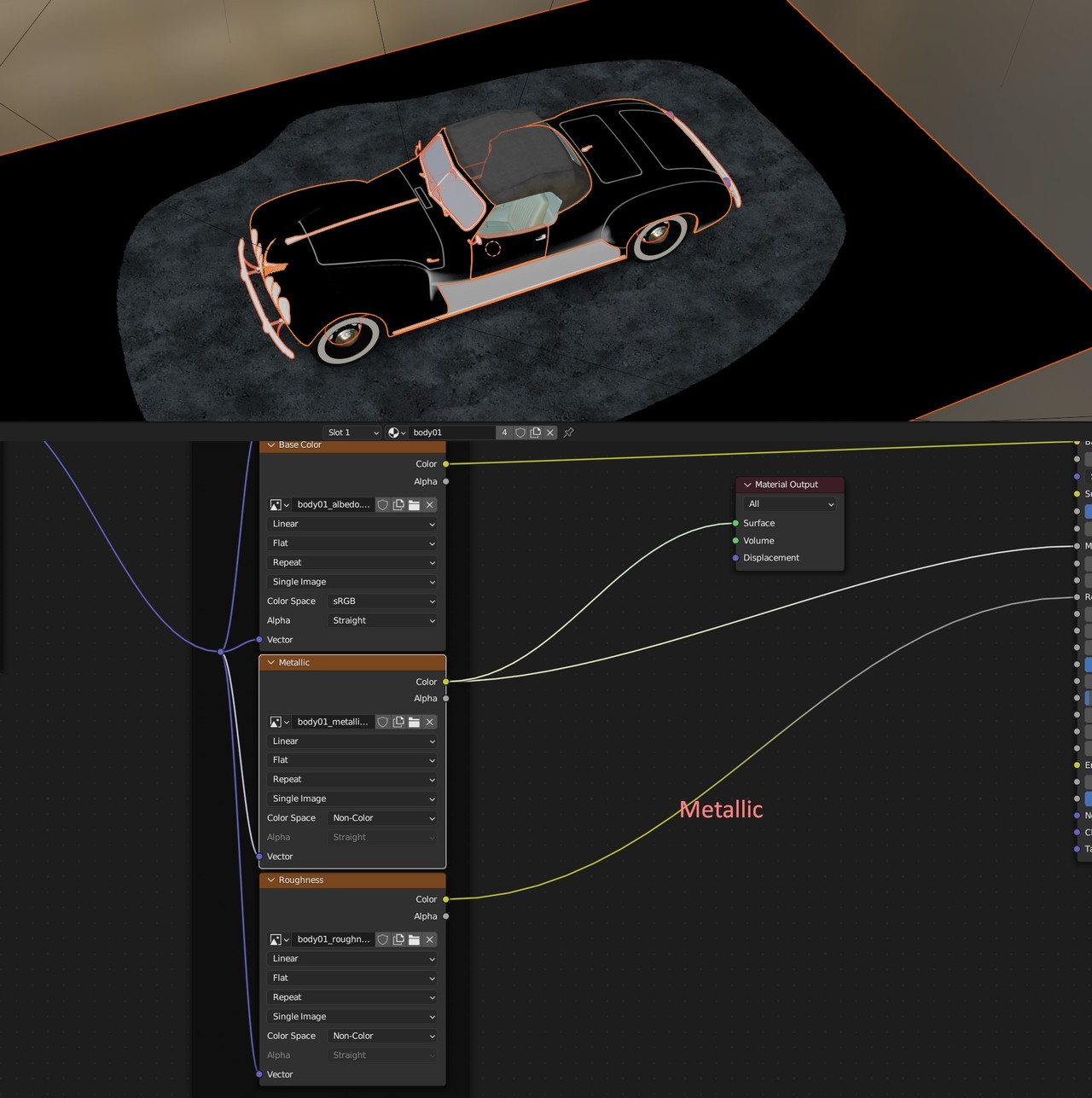
Task: Open Linear interpolation dropdown in Base Color node
Action: click(352, 524)
